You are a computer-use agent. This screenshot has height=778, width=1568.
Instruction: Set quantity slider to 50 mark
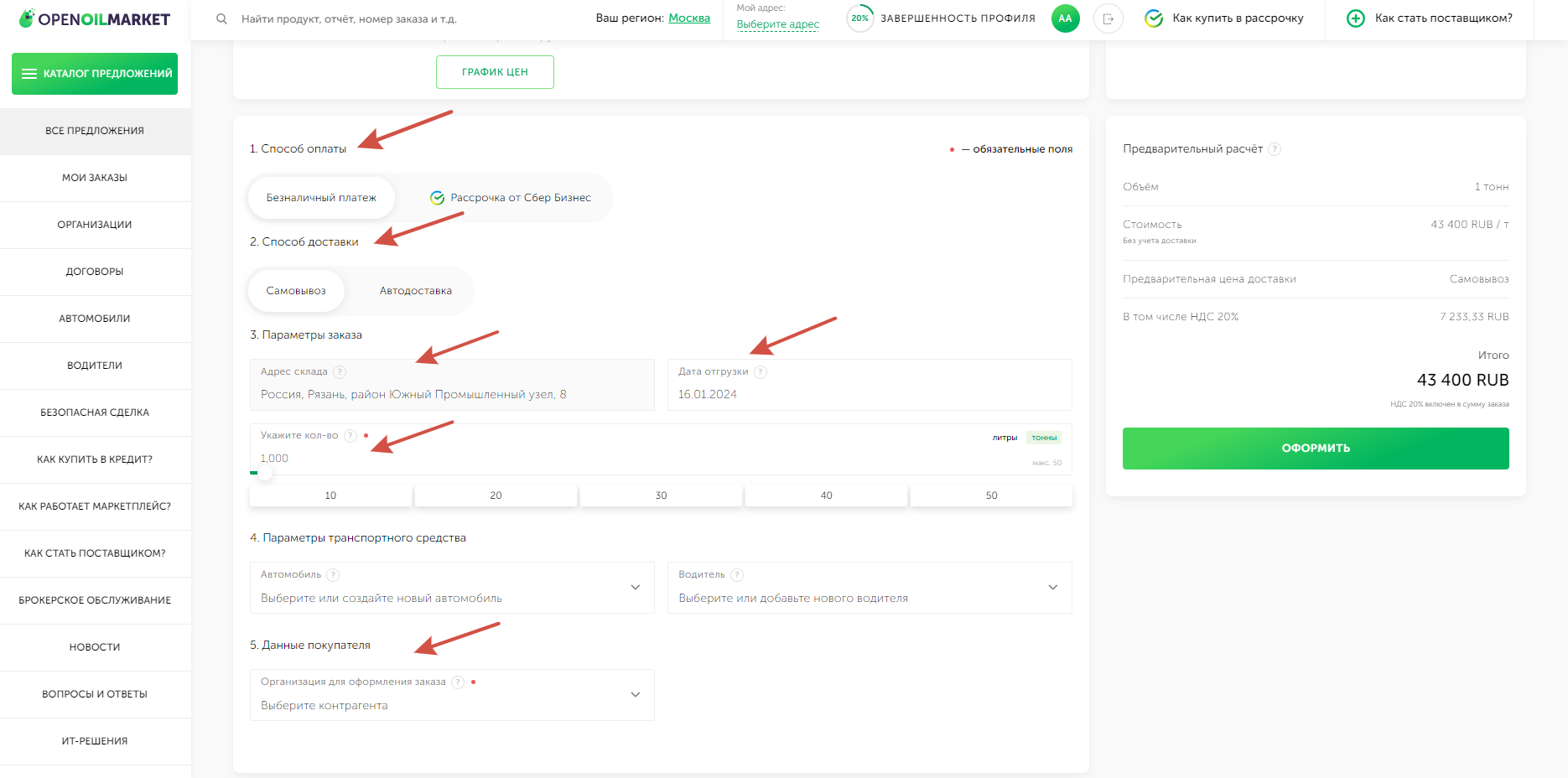pos(991,495)
